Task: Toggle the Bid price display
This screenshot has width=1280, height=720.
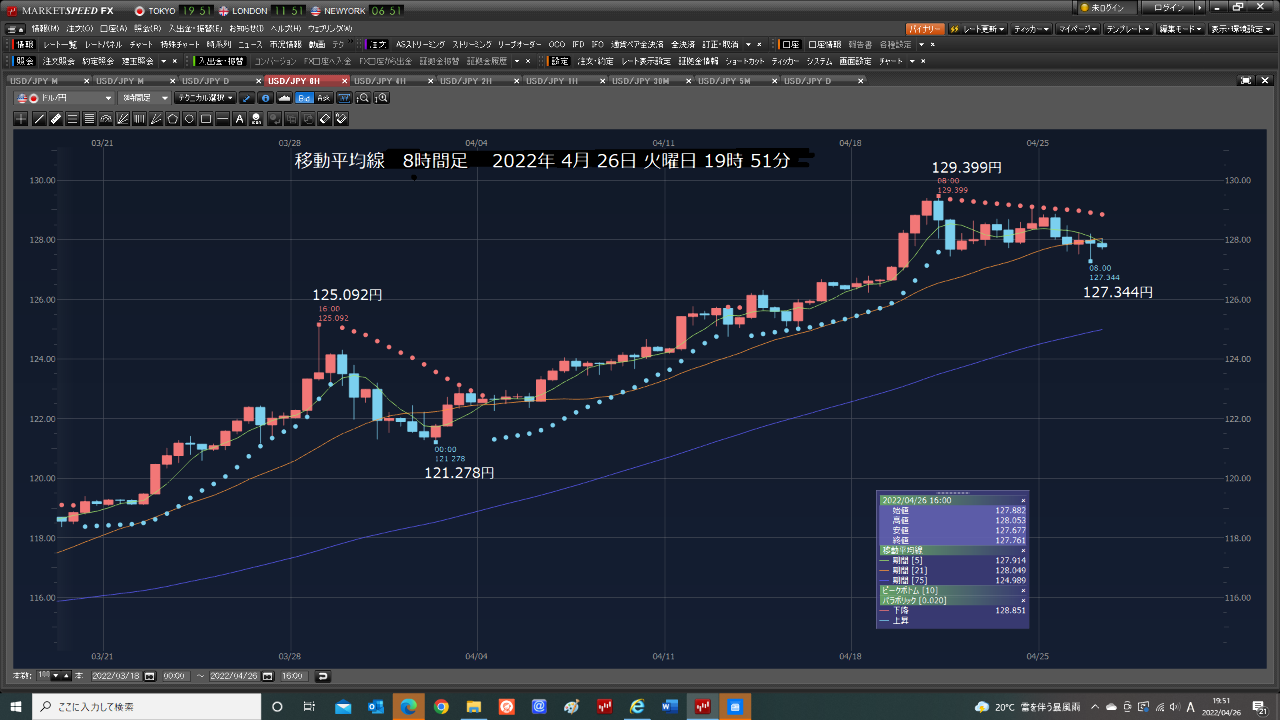Action: click(305, 98)
